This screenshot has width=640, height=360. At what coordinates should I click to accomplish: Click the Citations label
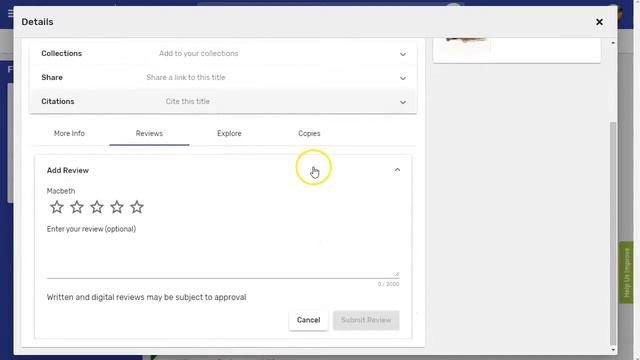click(58, 102)
